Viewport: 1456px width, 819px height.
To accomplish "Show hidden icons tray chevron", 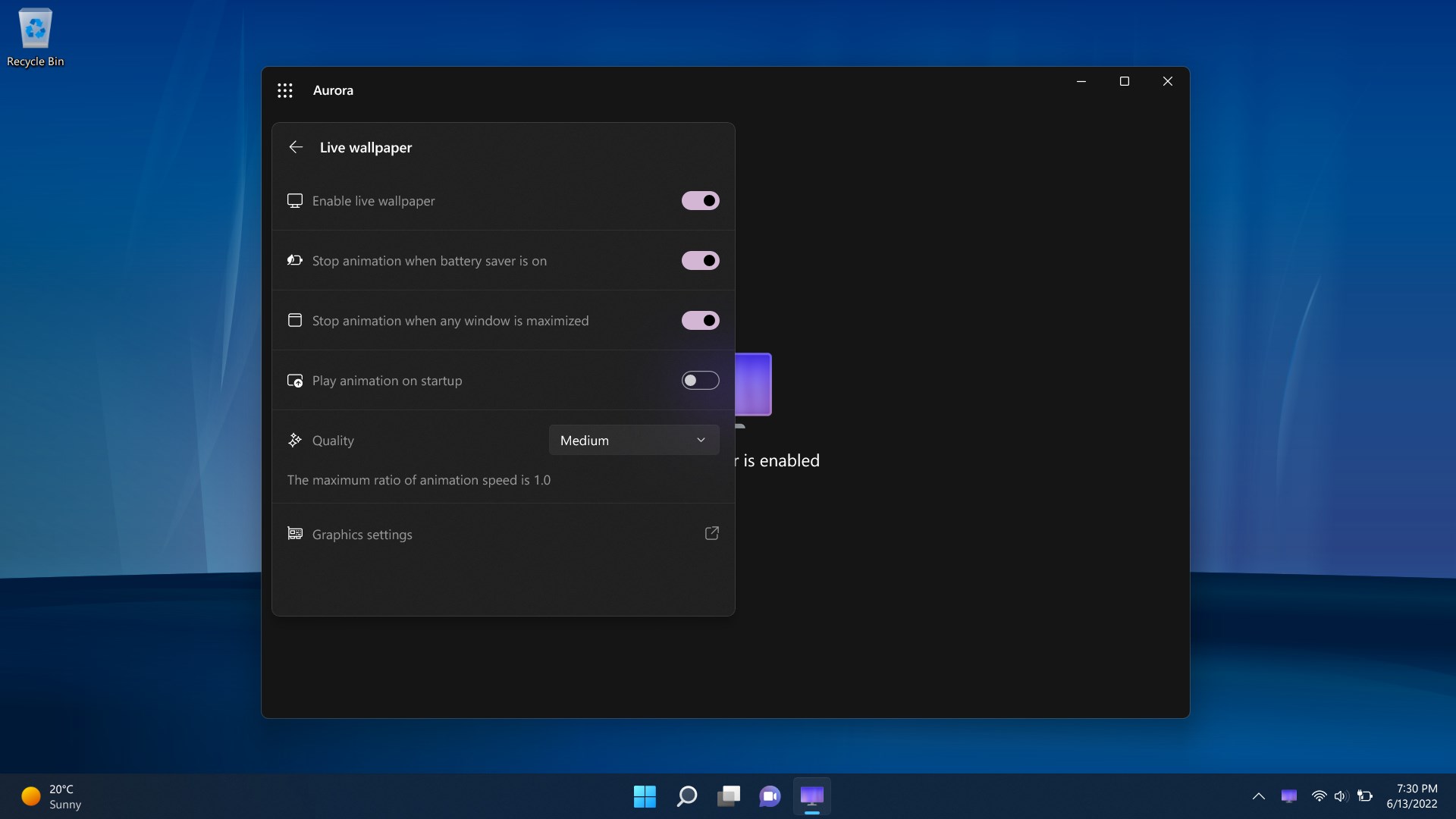I will pos(1258,796).
